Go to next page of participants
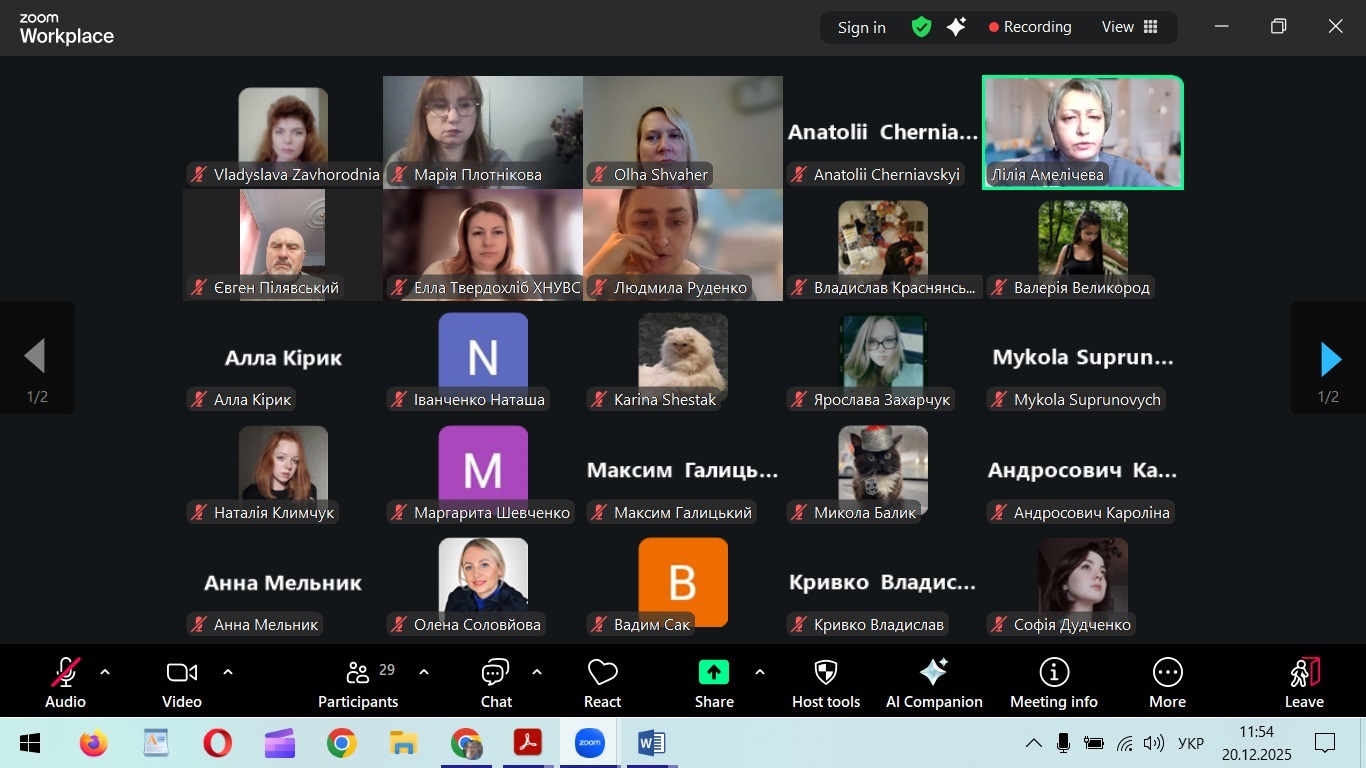The image size is (1366, 768). tap(1329, 359)
